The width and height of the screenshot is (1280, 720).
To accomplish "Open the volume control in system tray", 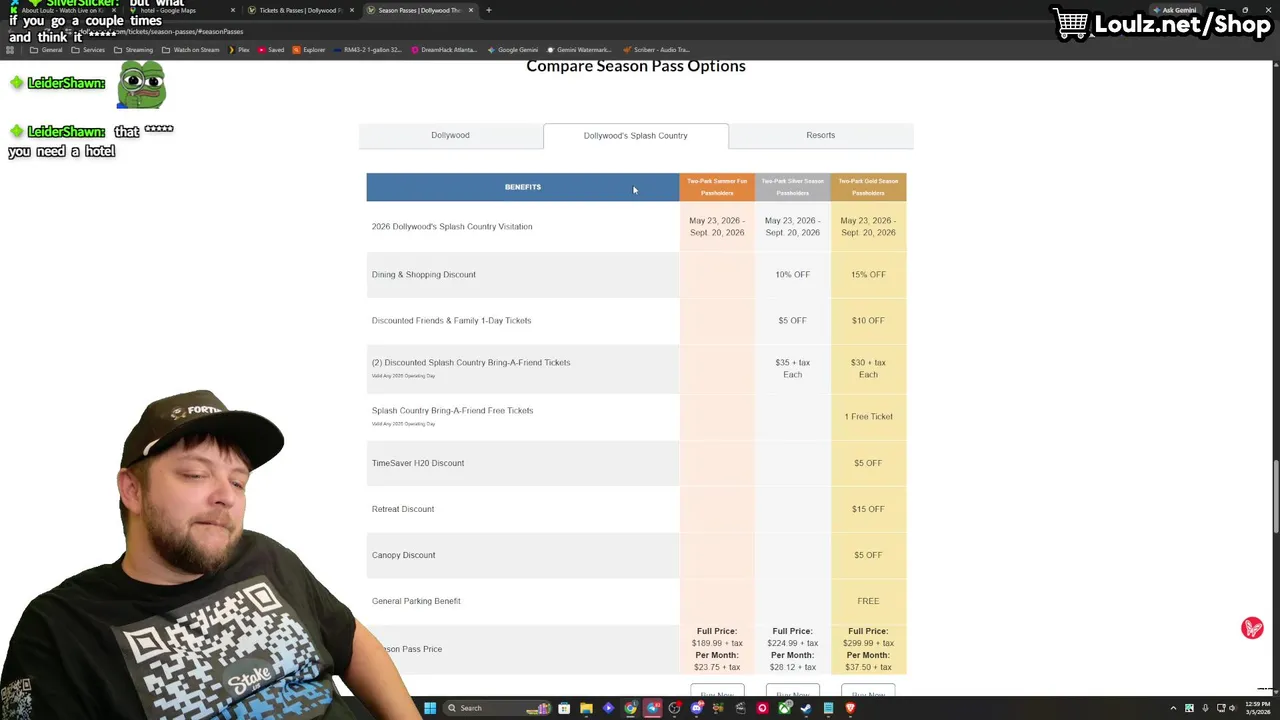I will pos(1232,708).
